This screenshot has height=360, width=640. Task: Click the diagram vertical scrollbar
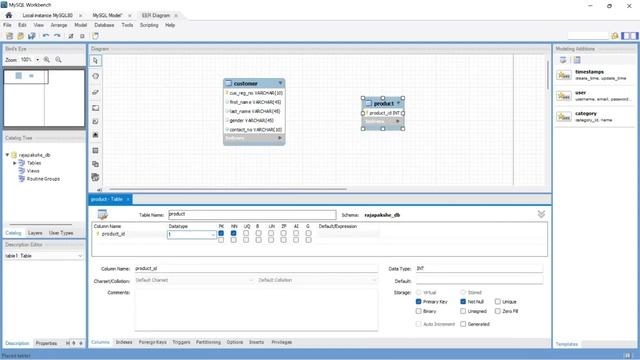tap(548, 75)
